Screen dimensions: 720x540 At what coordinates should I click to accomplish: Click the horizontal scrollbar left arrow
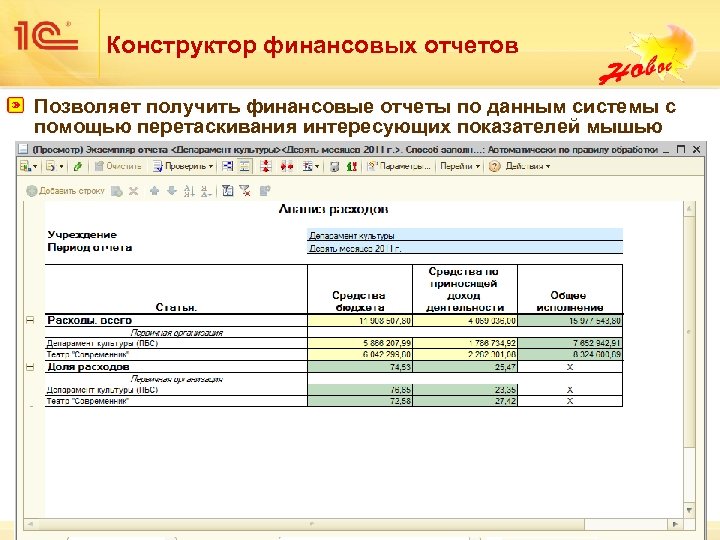click(x=30, y=524)
